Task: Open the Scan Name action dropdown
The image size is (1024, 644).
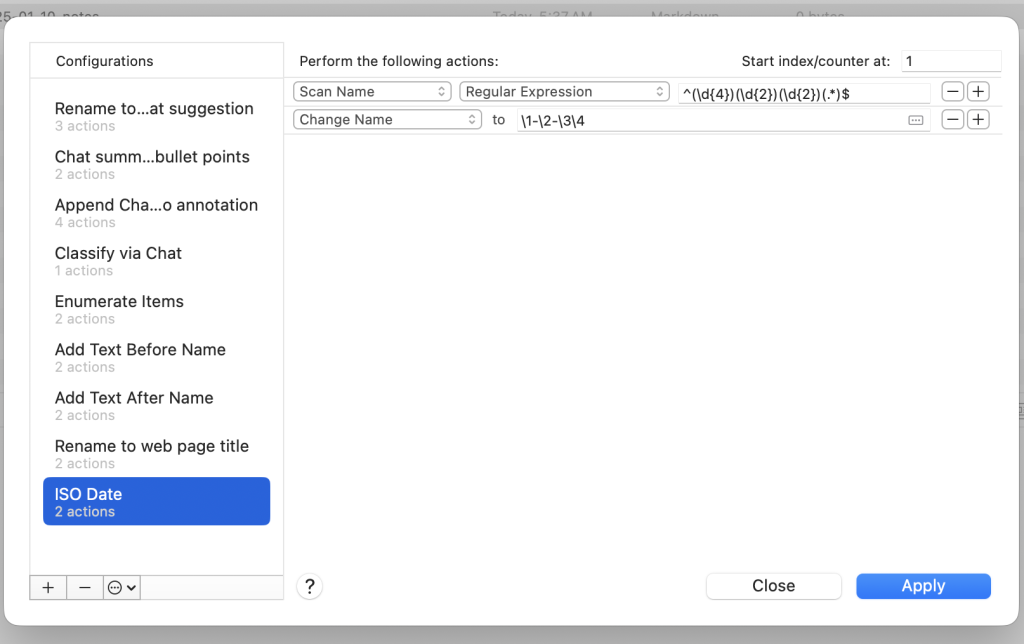Action: [x=373, y=91]
